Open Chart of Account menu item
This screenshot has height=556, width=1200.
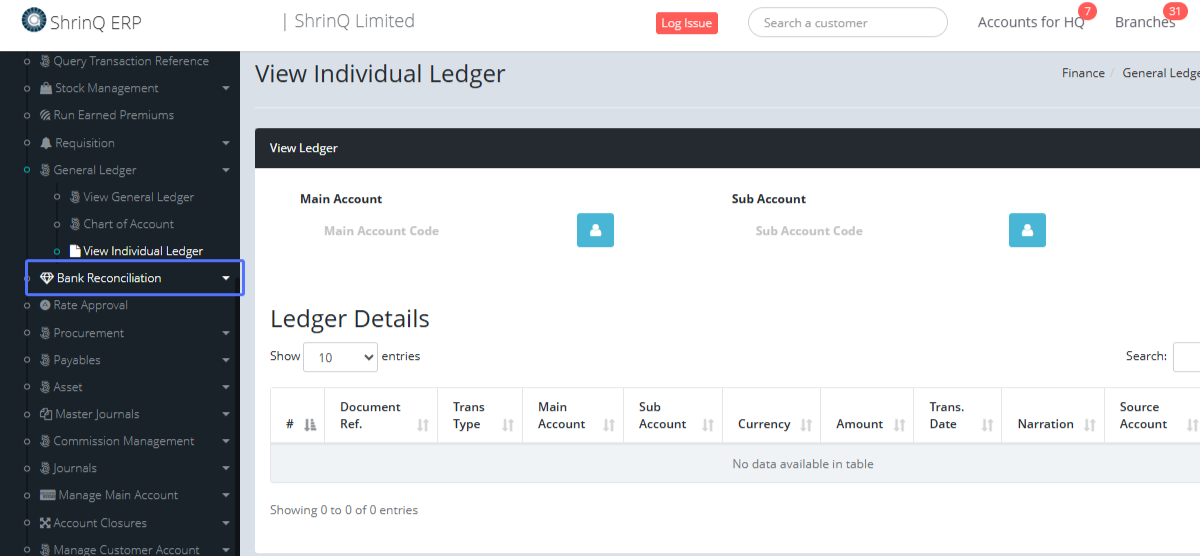(128, 224)
